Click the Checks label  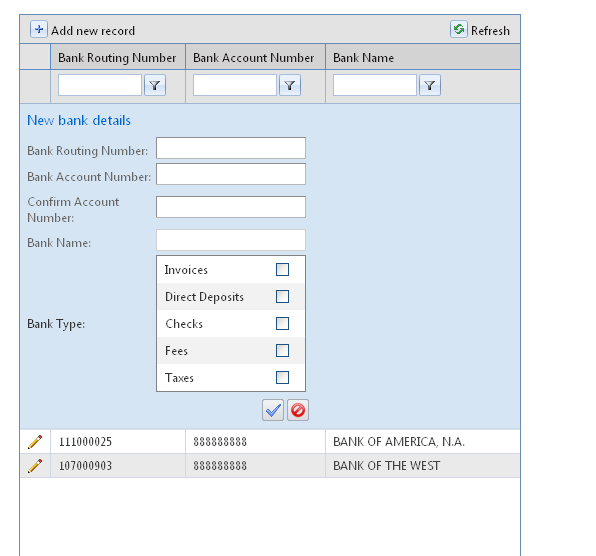(184, 324)
